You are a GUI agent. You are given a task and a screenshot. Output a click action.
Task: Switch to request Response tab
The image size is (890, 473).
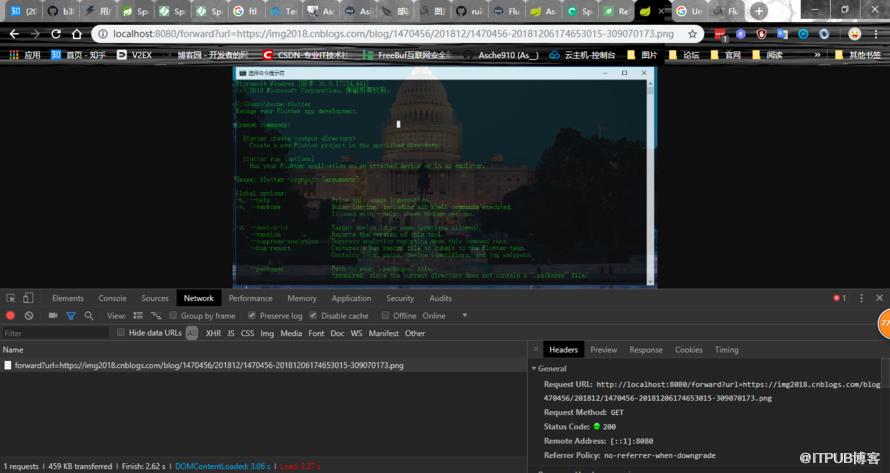(x=645, y=350)
